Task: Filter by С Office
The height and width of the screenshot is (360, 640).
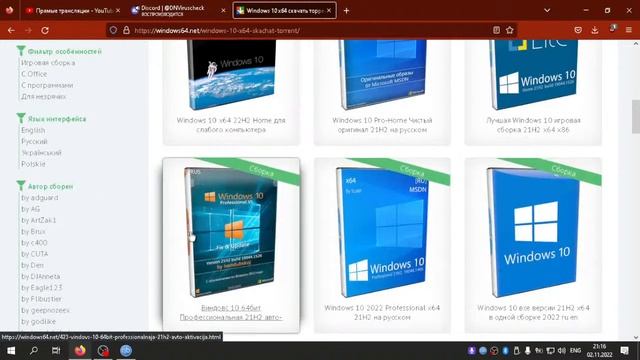Action: [x=34, y=74]
